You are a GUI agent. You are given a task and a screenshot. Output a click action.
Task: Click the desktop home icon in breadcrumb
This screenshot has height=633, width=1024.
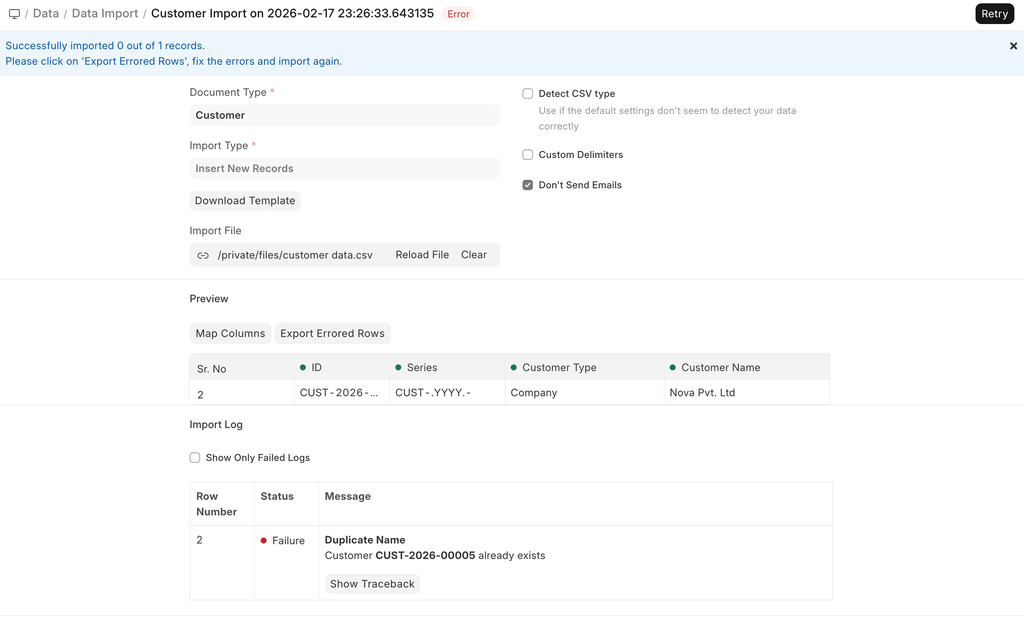[x=14, y=14]
